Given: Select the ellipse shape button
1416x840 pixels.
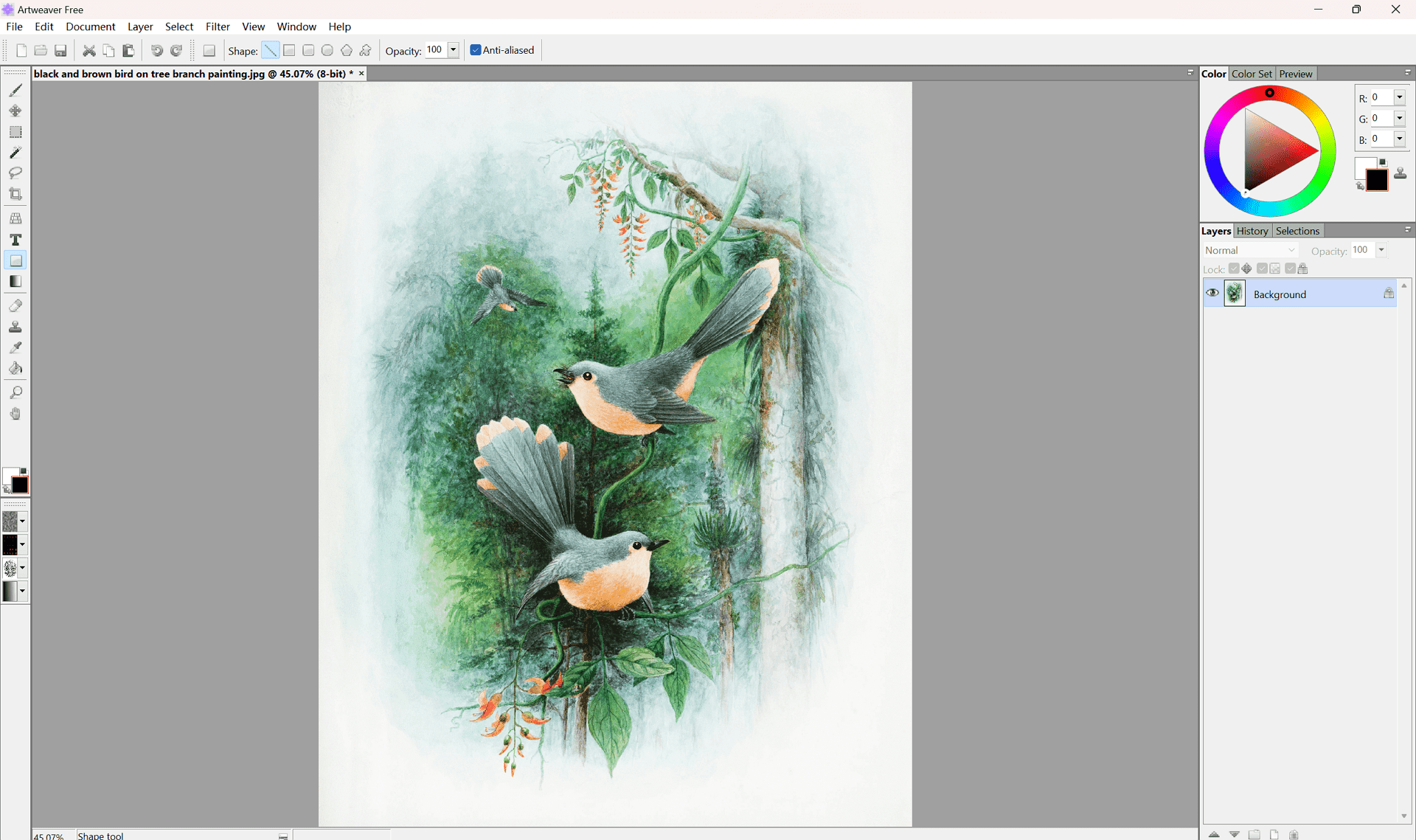Looking at the screenshot, I should point(327,51).
